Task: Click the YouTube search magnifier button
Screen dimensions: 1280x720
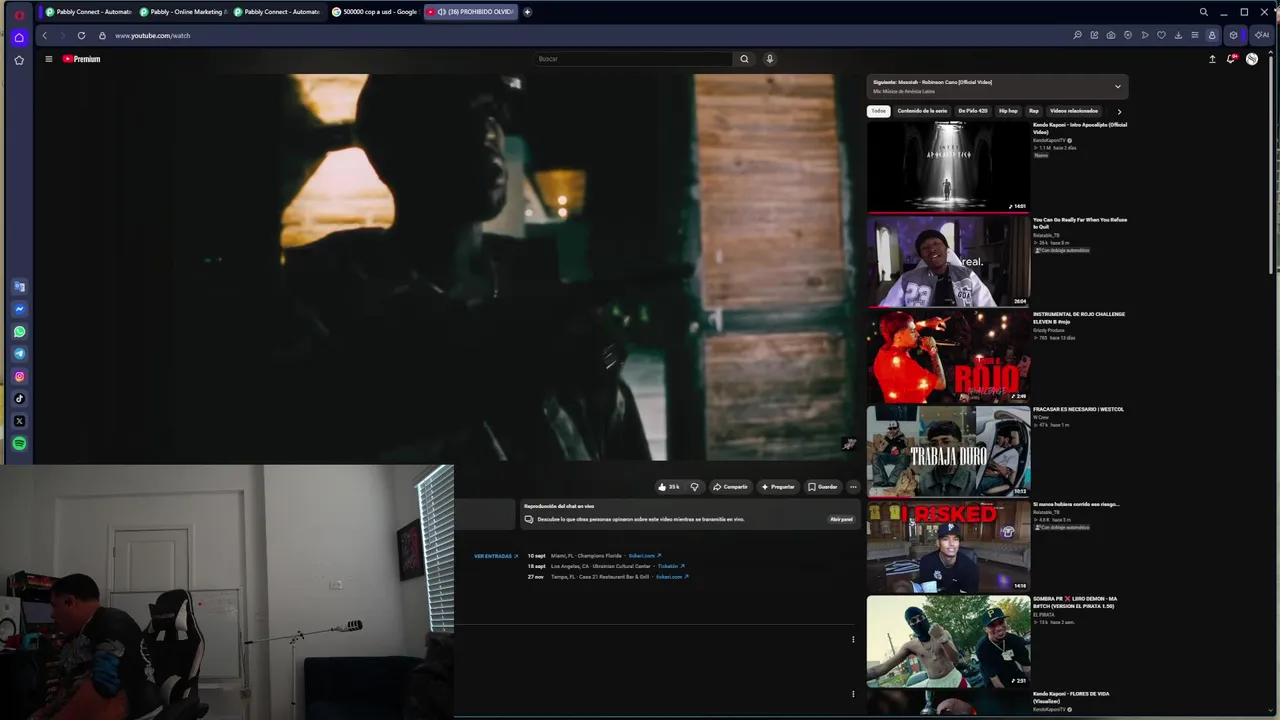Action: click(744, 59)
